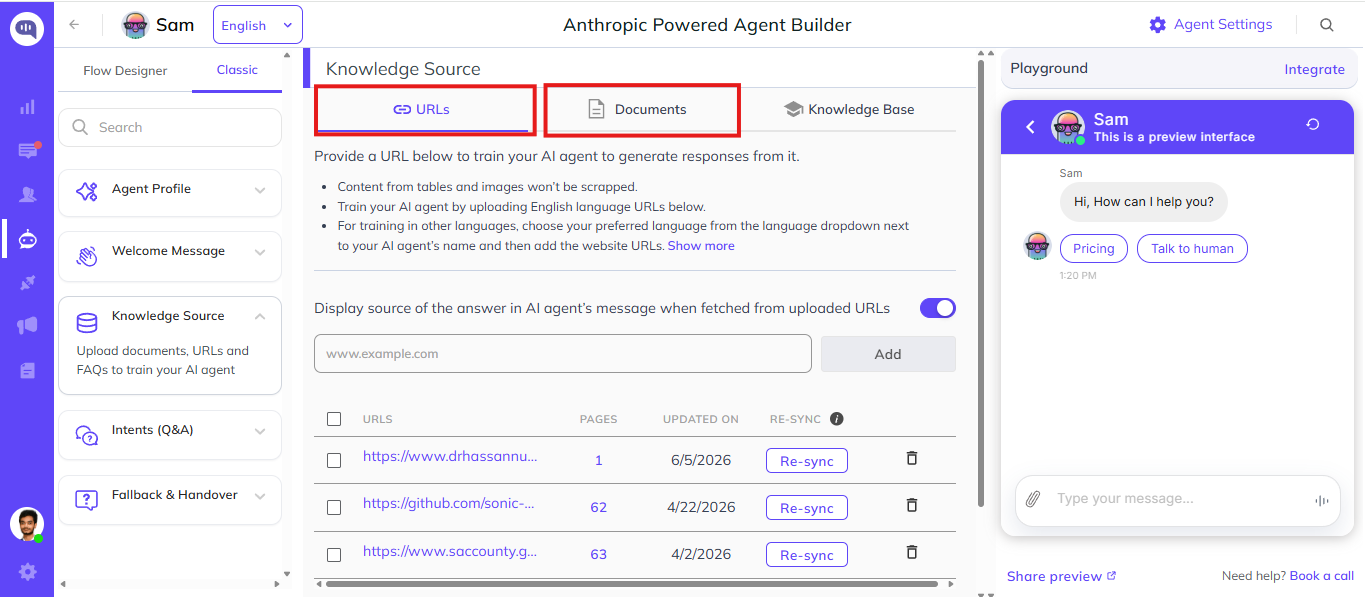Open the conversations chat sidebar icon
Image resolution: width=1365 pixels, height=597 pixels.
click(x=27, y=151)
